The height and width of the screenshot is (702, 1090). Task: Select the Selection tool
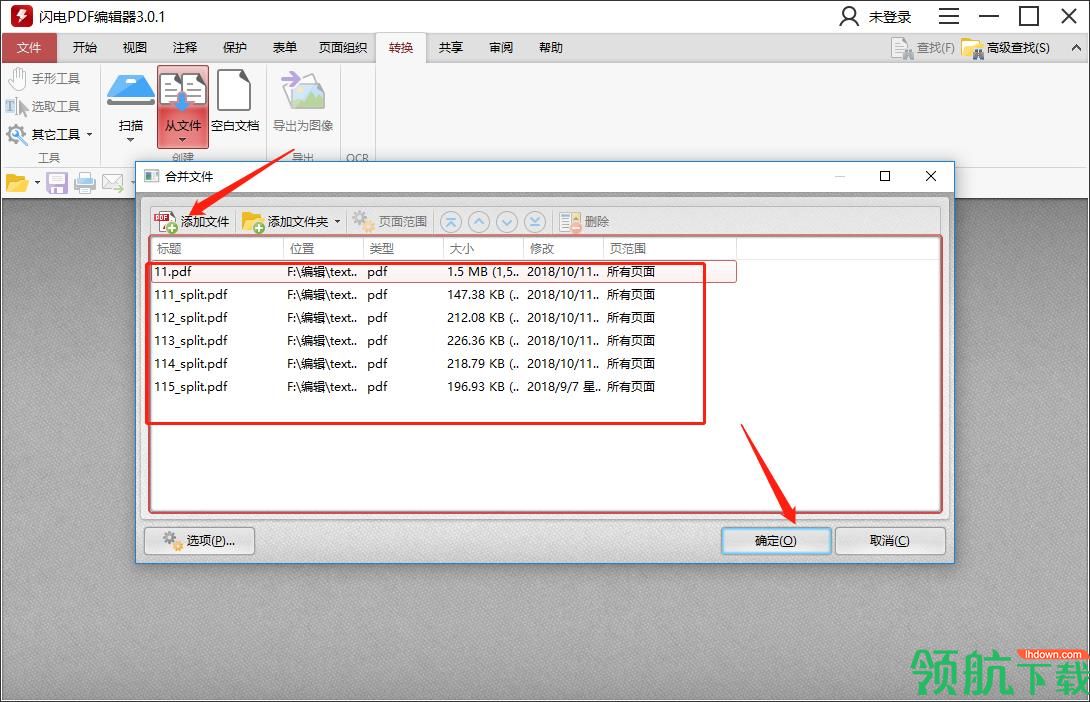(43, 106)
